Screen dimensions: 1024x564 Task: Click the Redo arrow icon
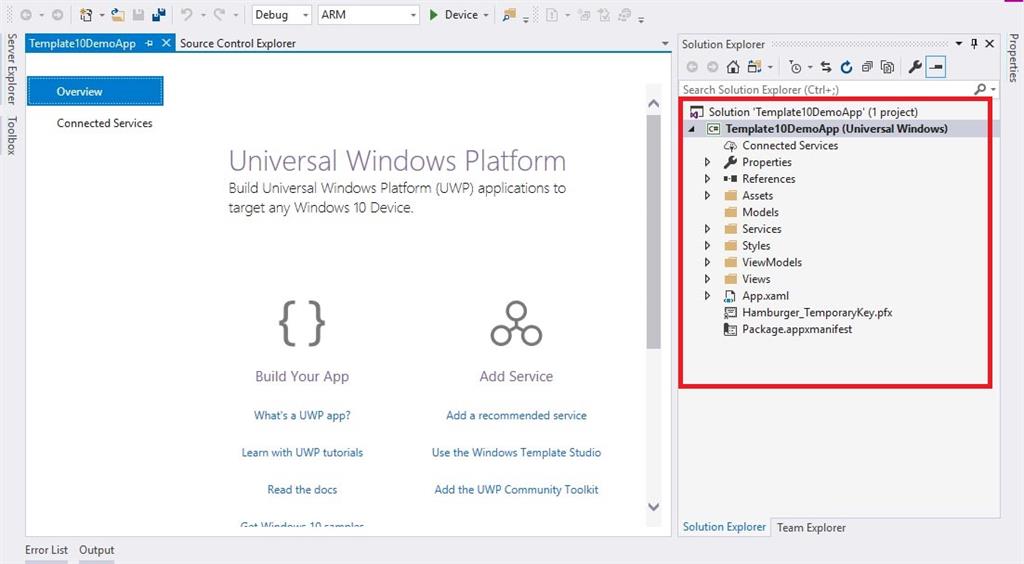click(x=219, y=14)
